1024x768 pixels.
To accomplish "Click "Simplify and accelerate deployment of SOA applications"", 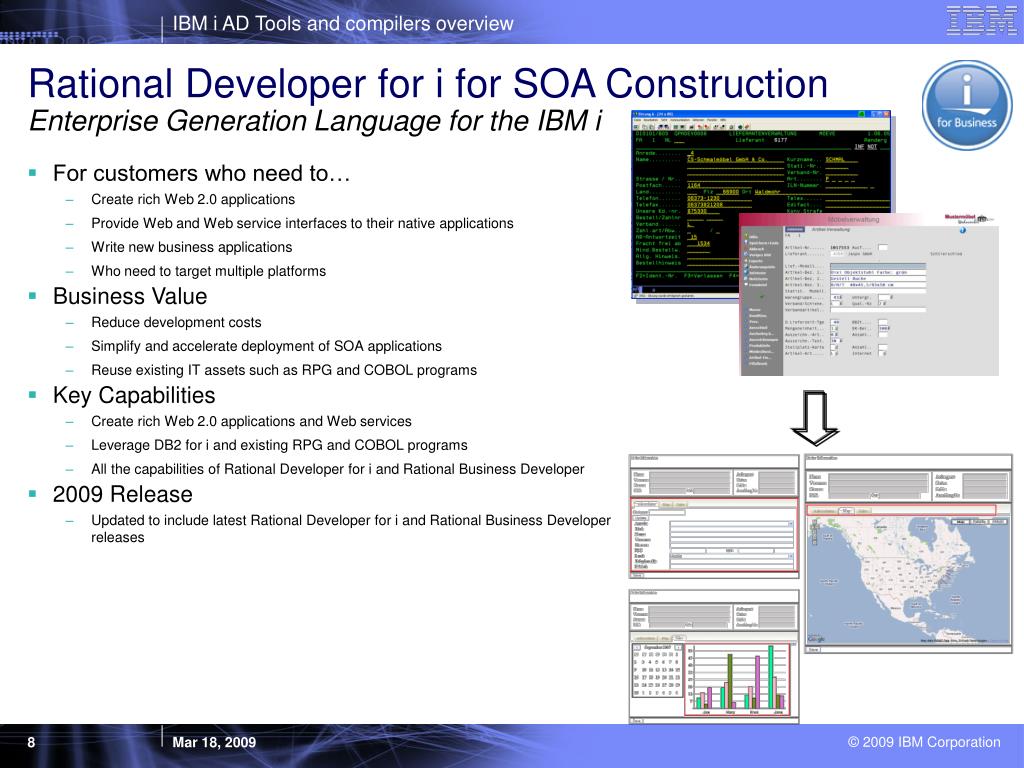I will click(x=266, y=346).
